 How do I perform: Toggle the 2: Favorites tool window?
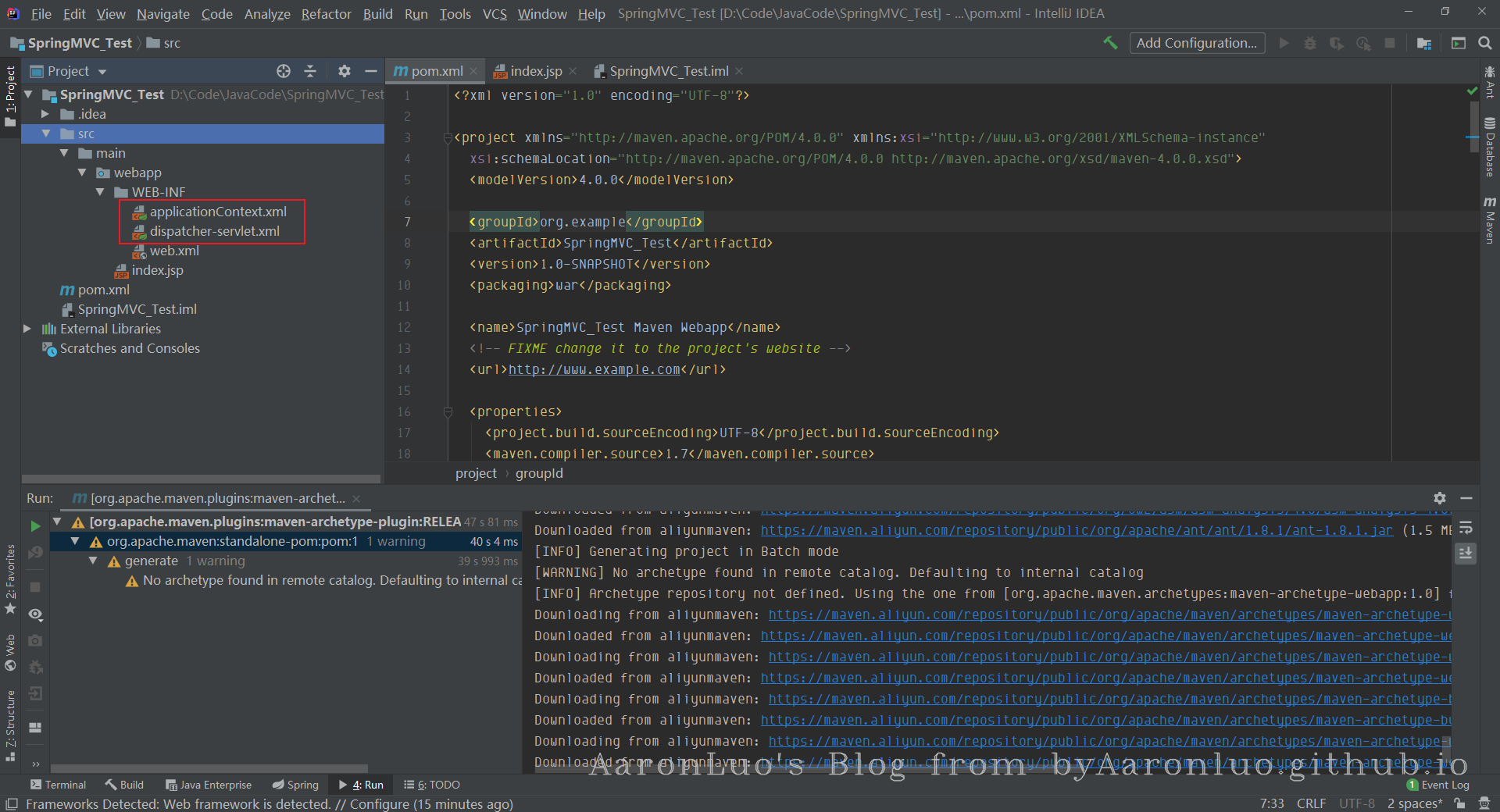[10, 579]
